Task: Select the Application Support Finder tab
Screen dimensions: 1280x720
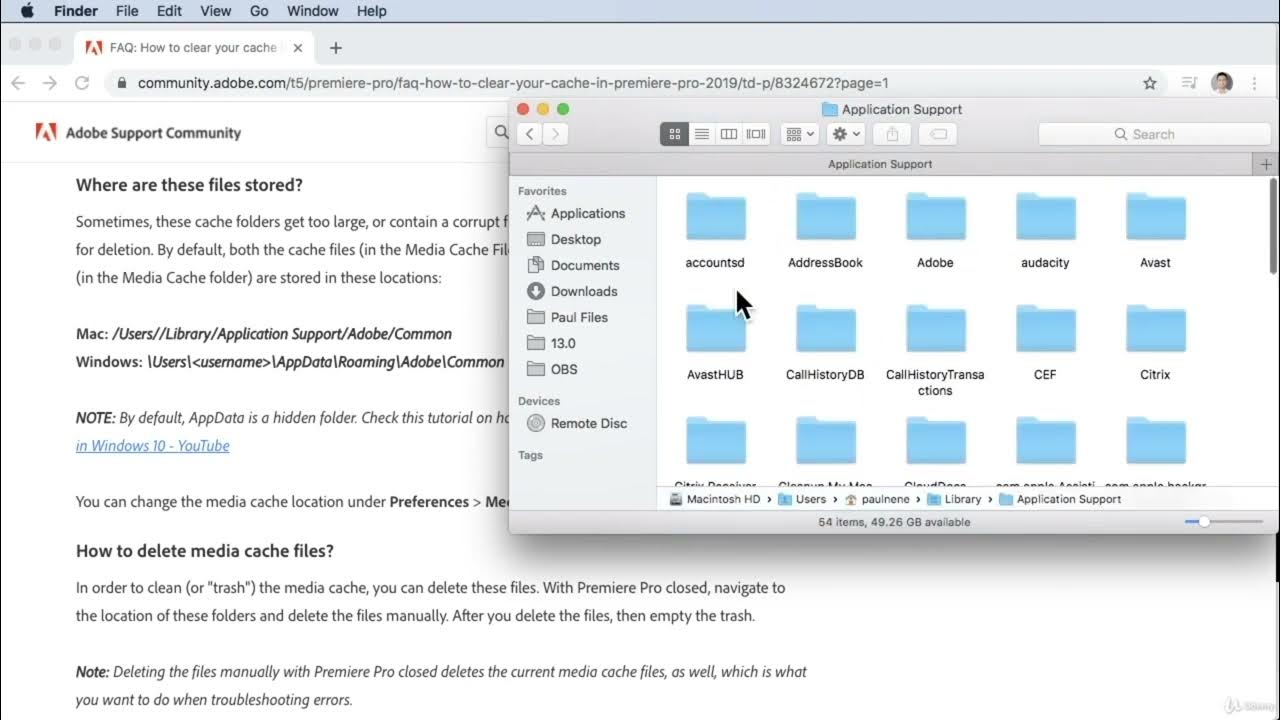Action: coord(880,164)
